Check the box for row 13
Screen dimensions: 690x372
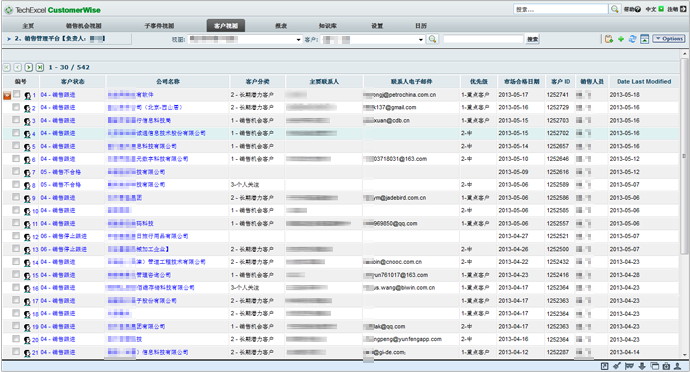click(16, 249)
